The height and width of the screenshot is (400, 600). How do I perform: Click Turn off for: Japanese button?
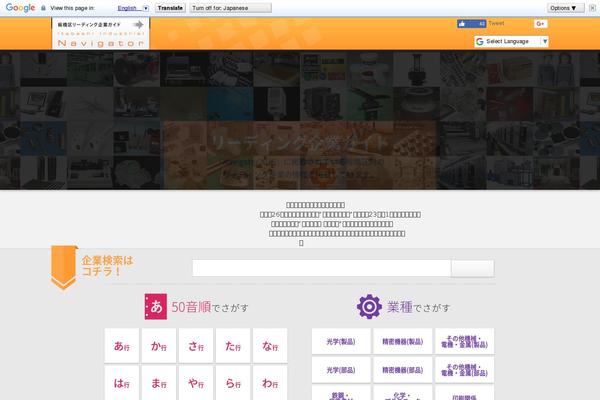pyautogui.click(x=230, y=8)
